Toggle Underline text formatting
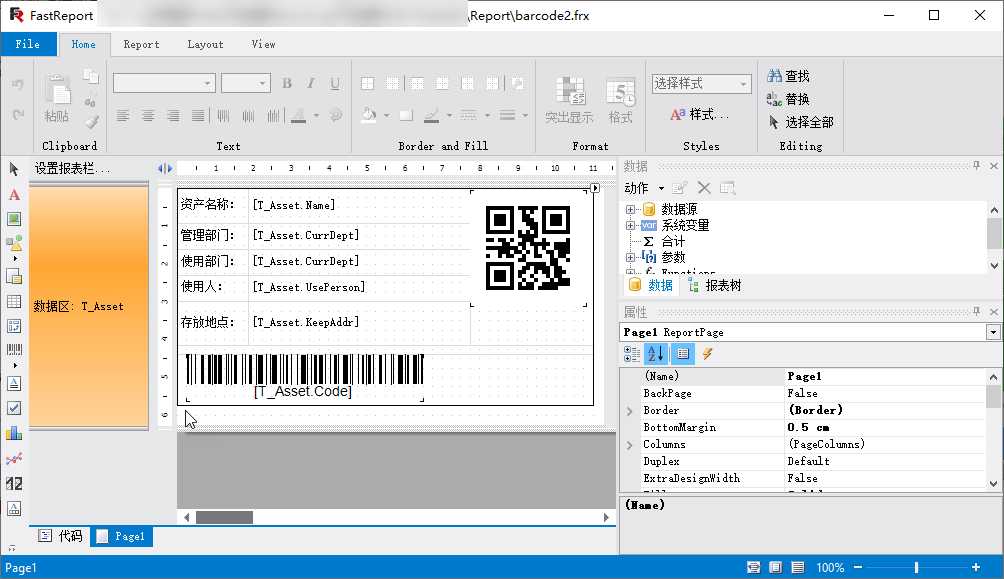 [334, 83]
